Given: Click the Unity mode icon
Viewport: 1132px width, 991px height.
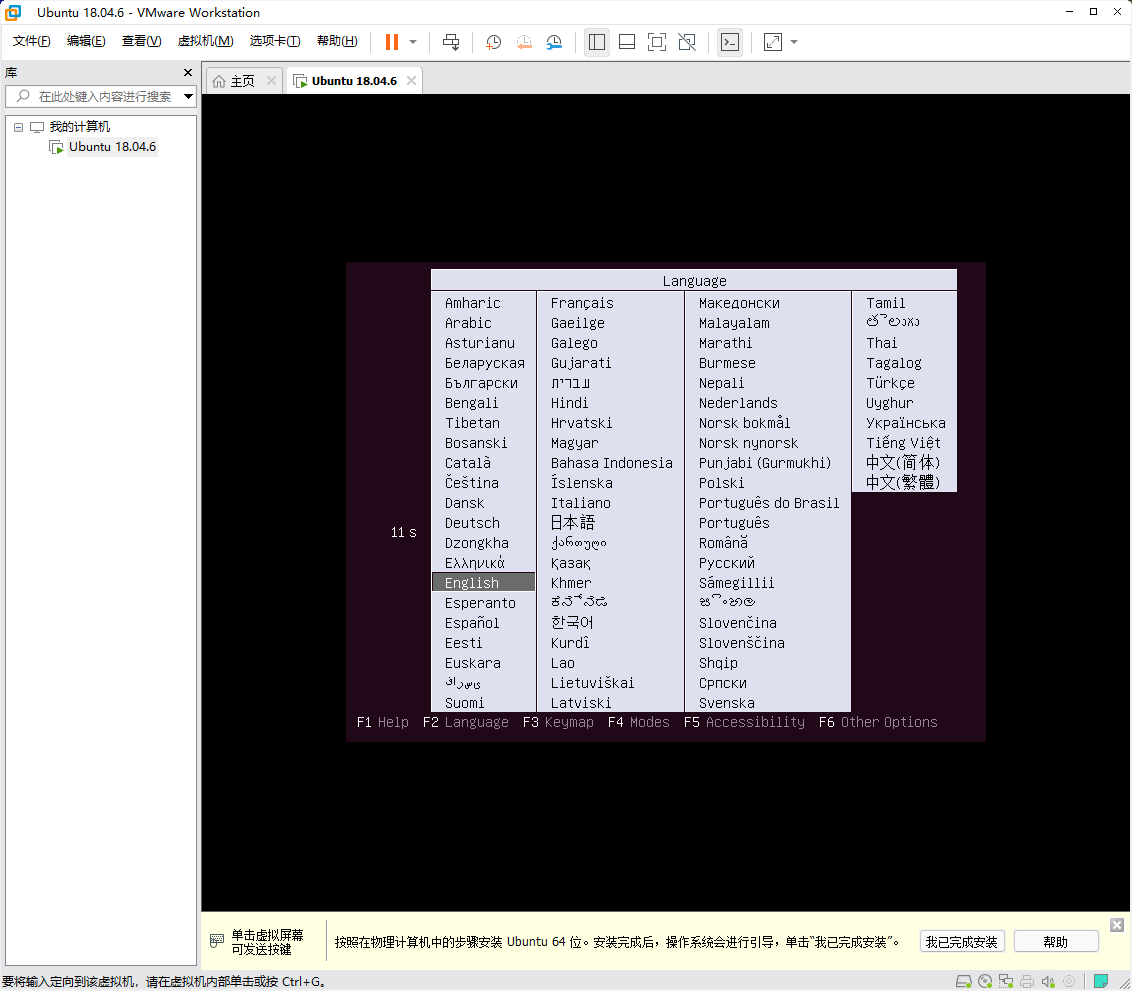Looking at the screenshot, I should pyautogui.click(x=687, y=42).
